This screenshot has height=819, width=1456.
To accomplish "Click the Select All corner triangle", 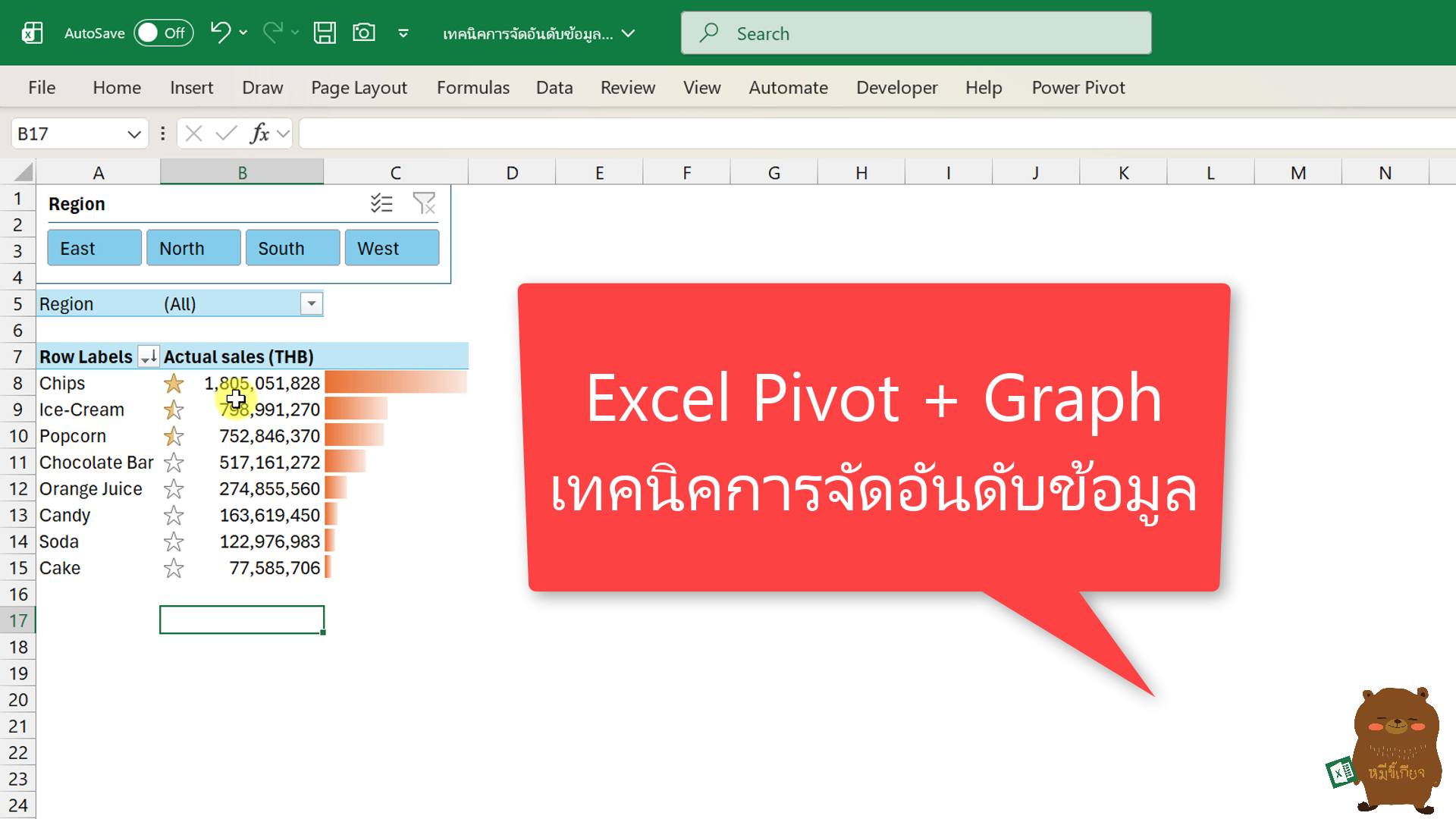I will click(23, 172).
